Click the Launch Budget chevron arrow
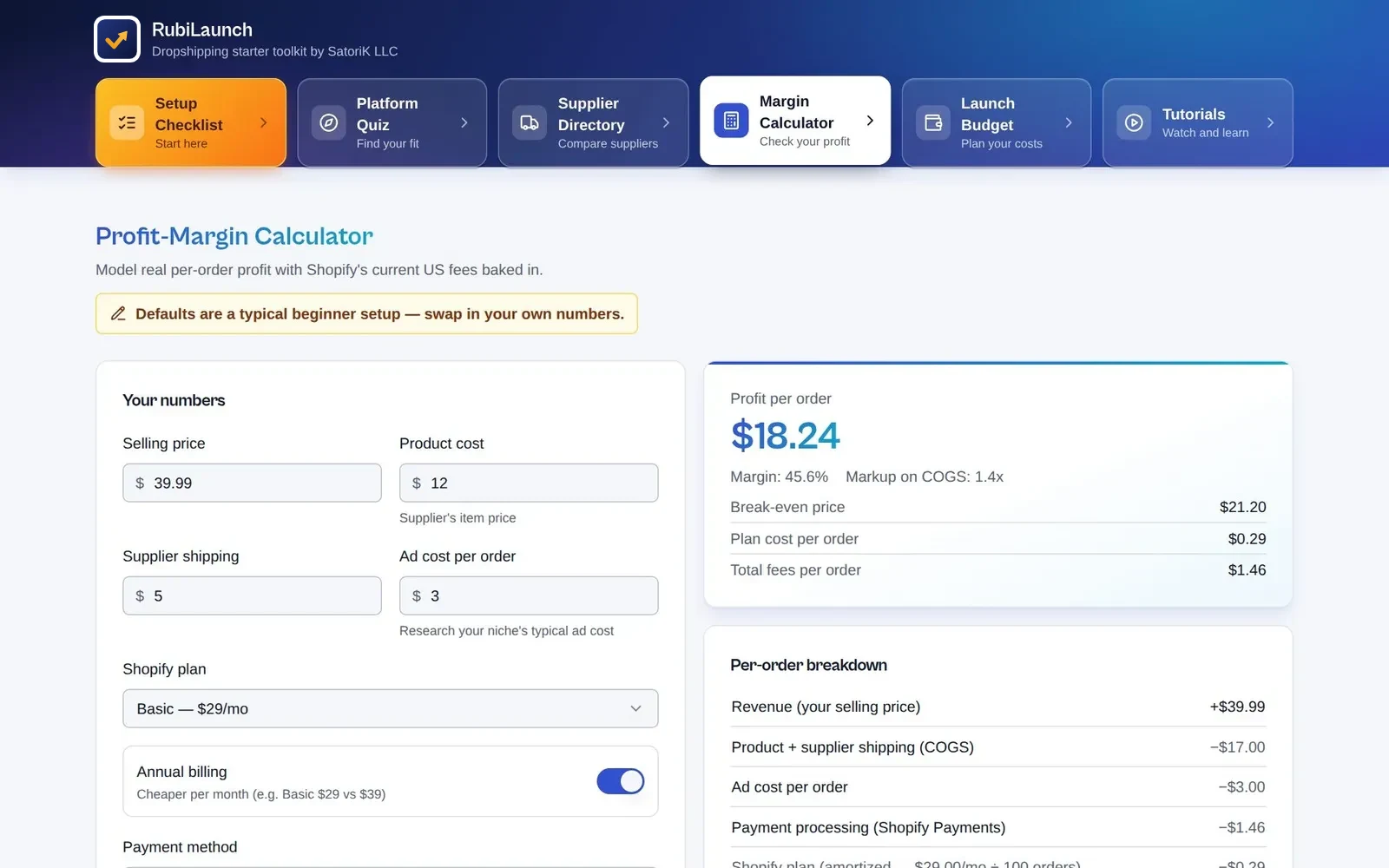 pos(1069,122)
